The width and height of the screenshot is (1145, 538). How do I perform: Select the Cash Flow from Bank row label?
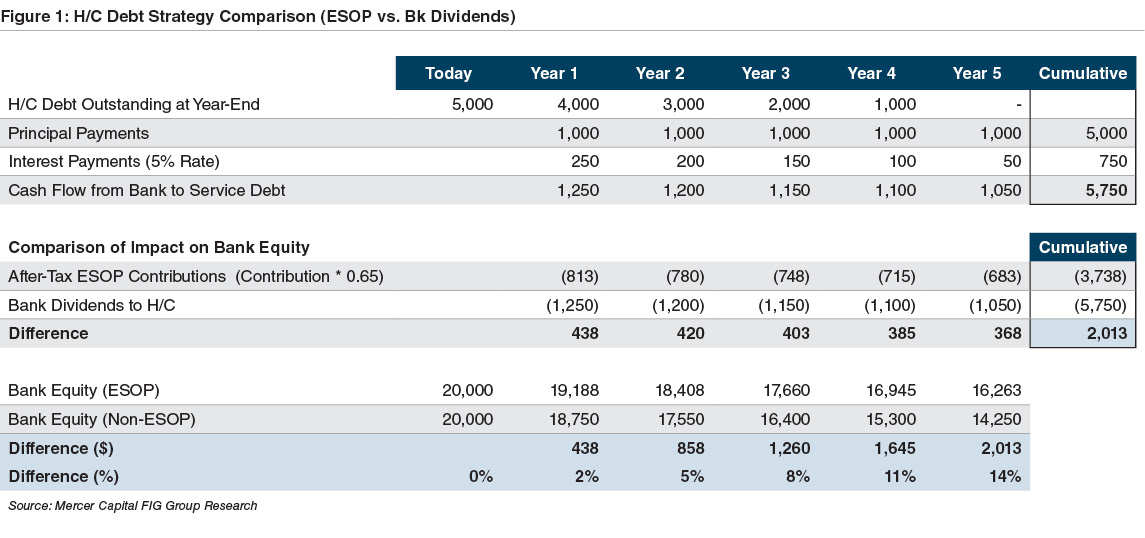point(146,190)
